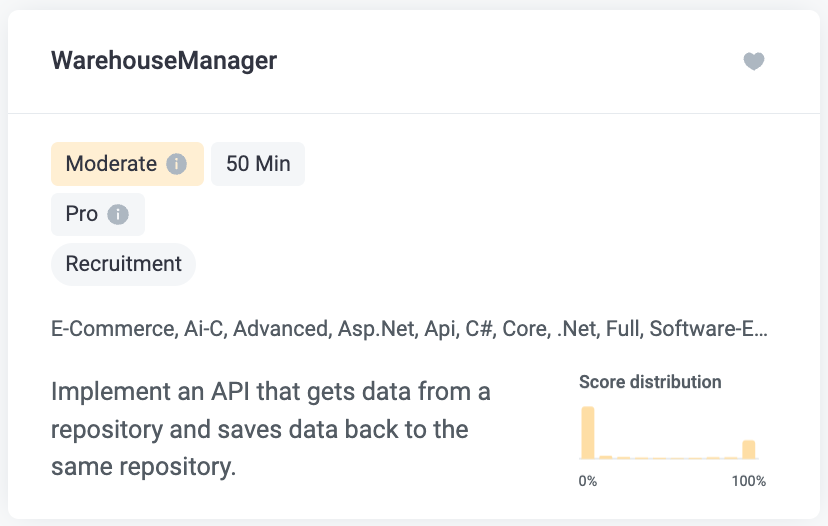This screenshot has height=526, width=828.
Task: Click the 50 Min duration badge
Action: pyautogui.click(x=258, y=164)
